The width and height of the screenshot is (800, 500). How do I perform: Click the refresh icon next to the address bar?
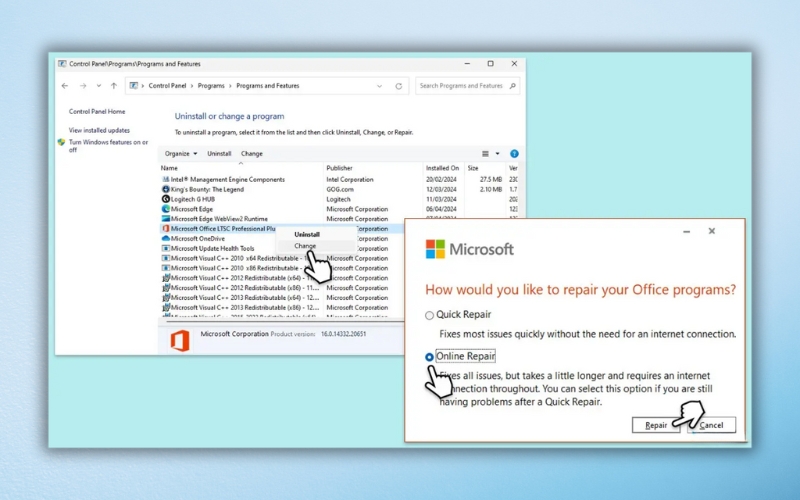tap(398, 86)
